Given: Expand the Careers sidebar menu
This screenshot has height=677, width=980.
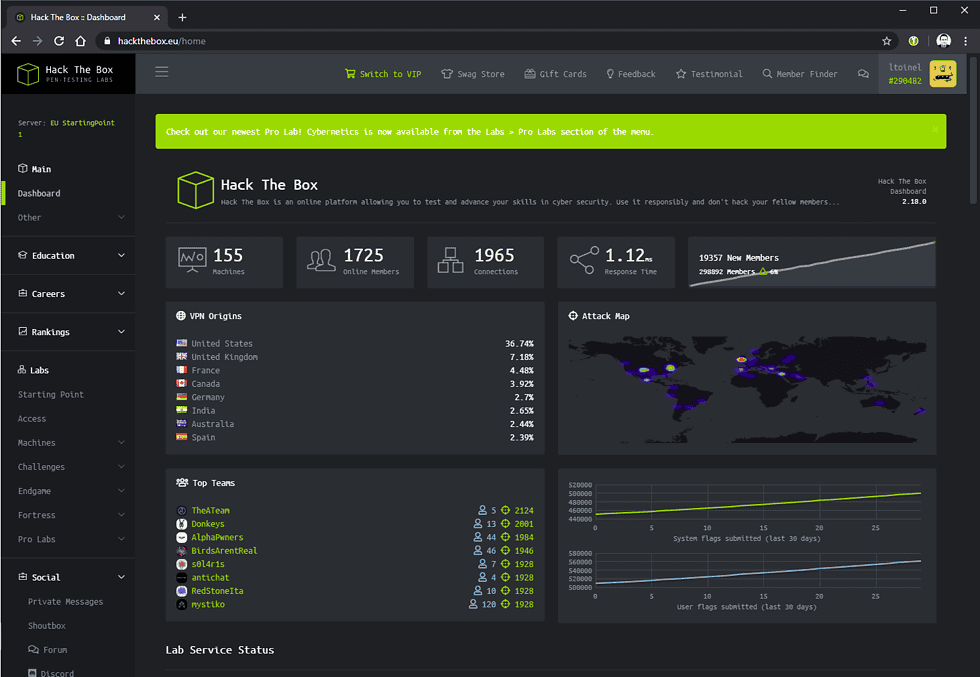Looking at the screenshot, I should (x=68, y=294).
